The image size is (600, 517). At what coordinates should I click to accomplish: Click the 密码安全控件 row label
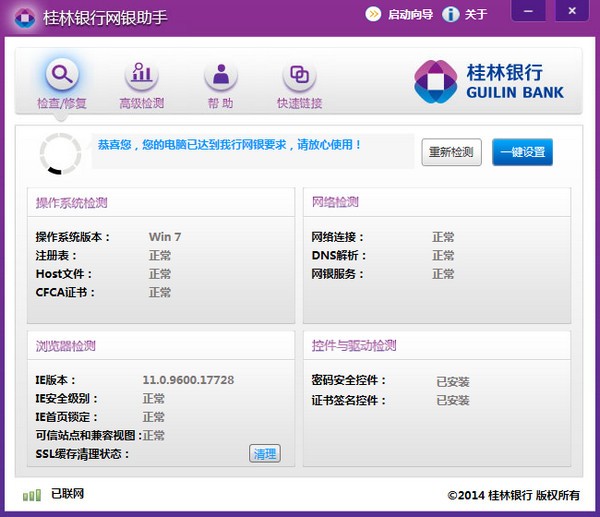tap(348, 380)
